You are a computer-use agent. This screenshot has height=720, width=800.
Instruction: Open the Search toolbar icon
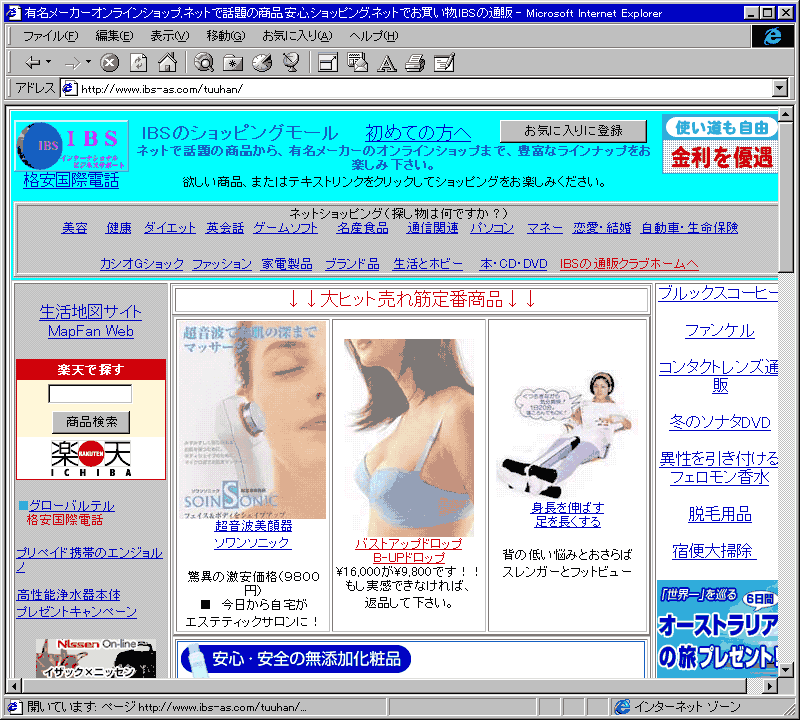[x=204, y=63]
